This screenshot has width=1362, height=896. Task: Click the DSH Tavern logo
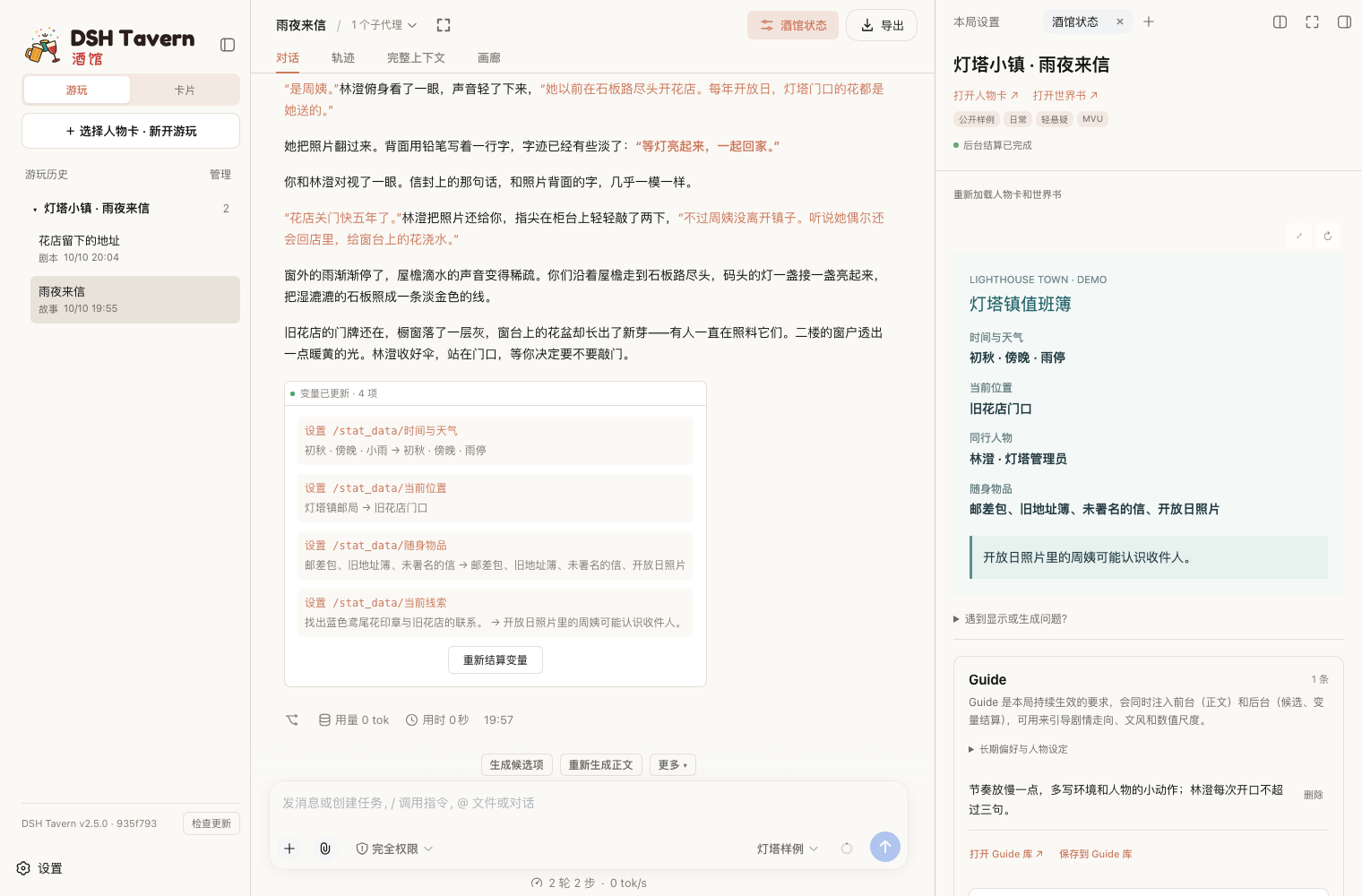[x=109, y=46]
